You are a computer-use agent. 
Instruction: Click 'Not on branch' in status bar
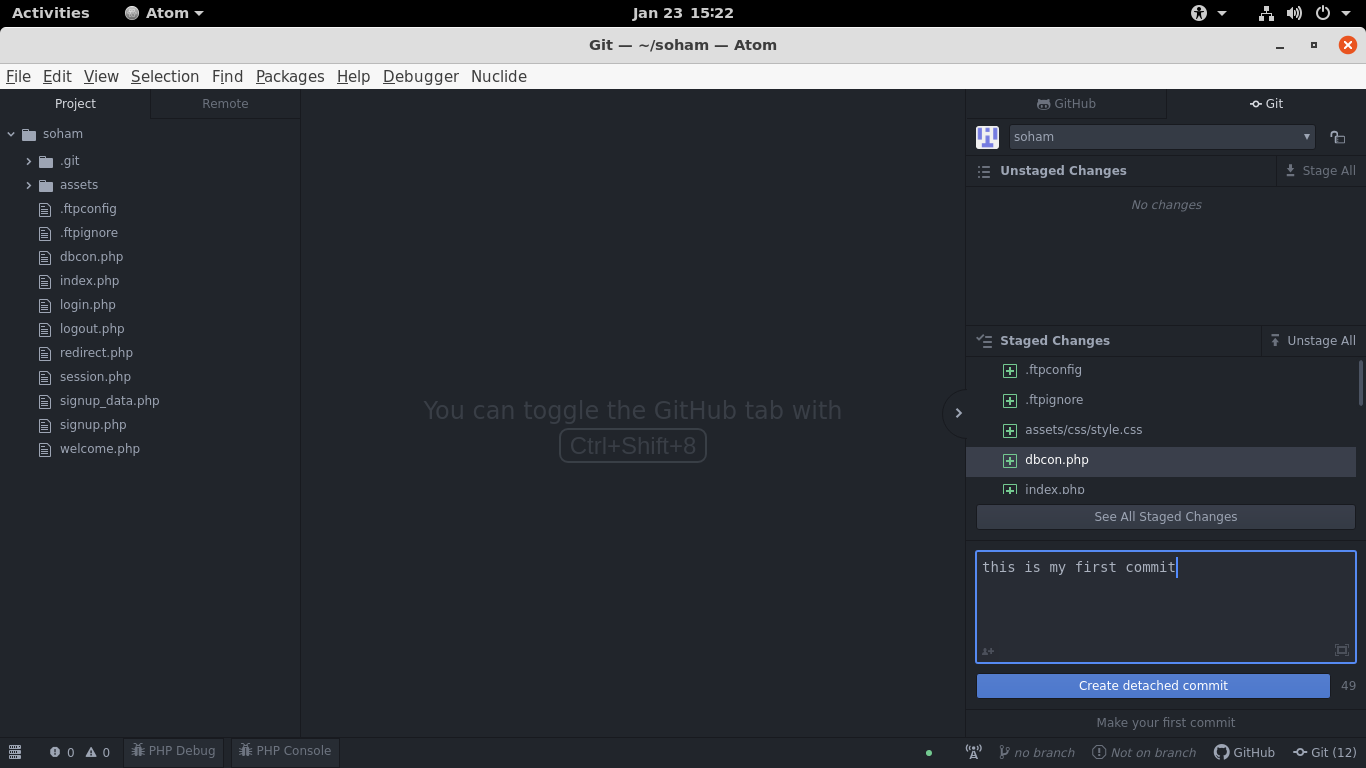(1144, 752)
